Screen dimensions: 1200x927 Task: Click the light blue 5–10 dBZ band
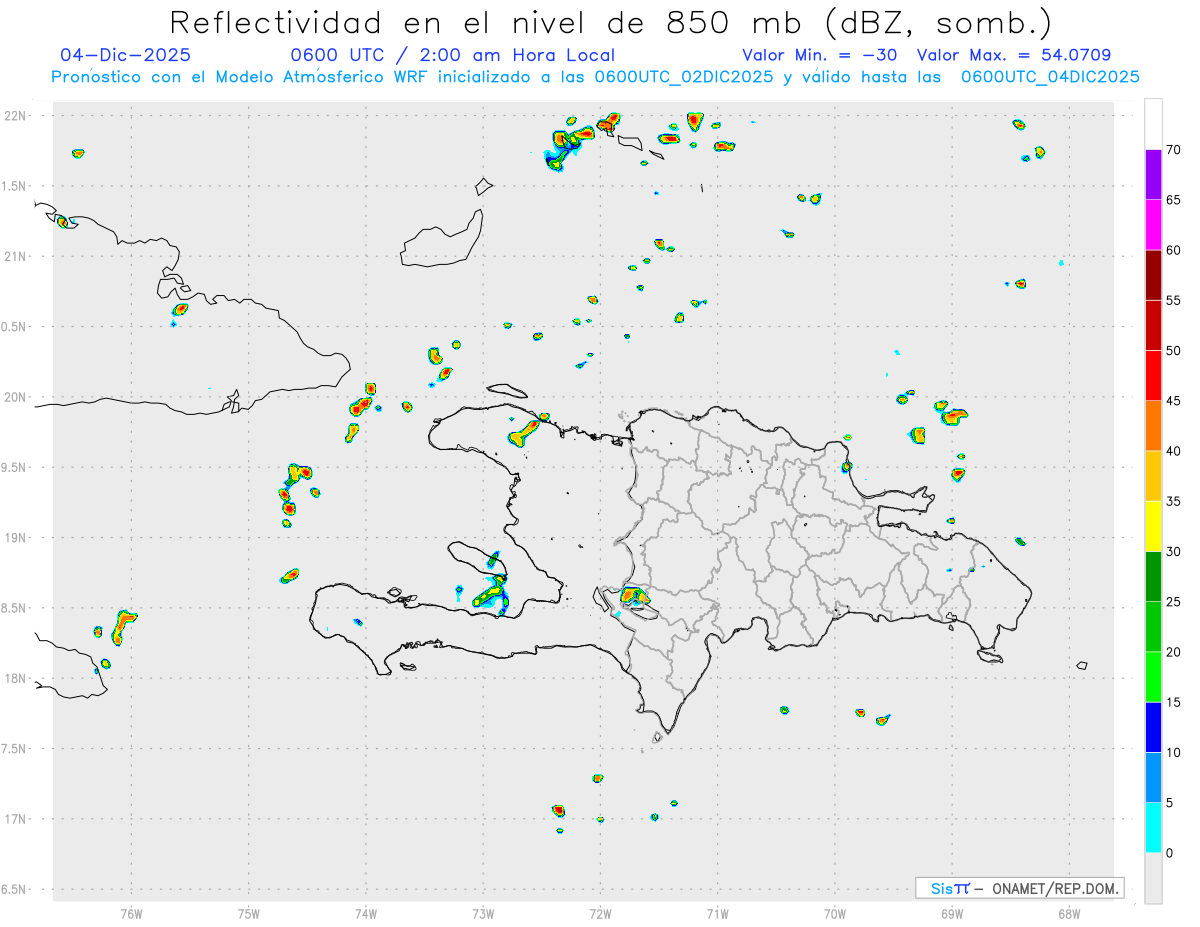(x=1153, y=777)
